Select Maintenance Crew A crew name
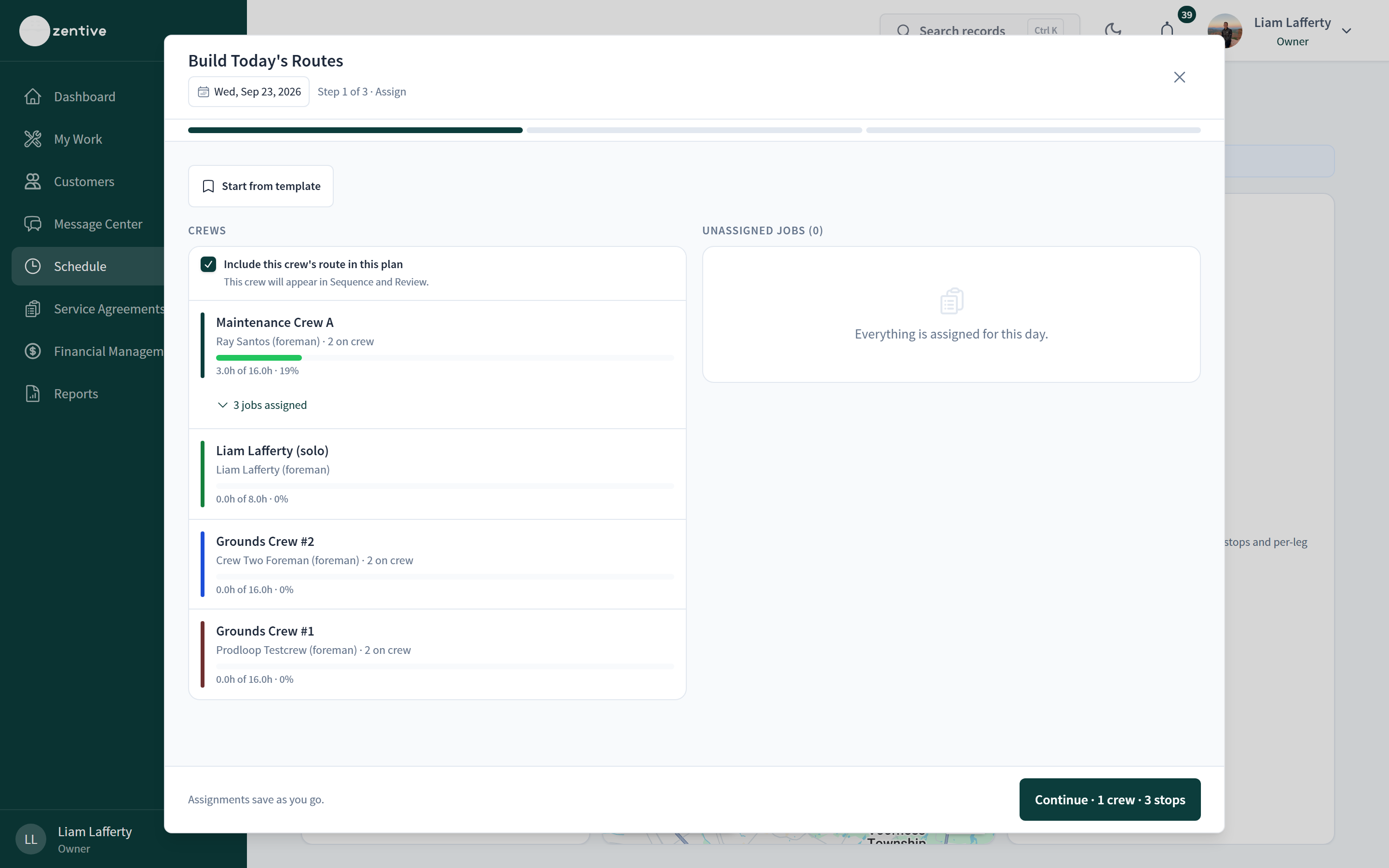 (274, 323)
